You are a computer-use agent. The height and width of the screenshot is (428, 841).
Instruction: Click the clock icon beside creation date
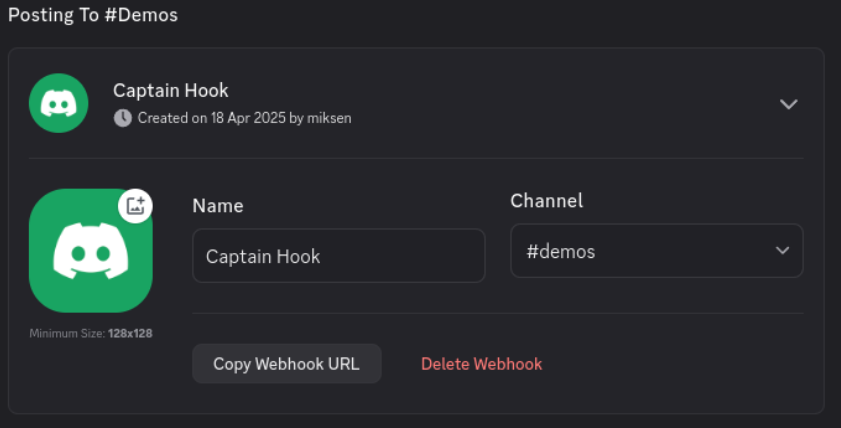tap(123, 118)
